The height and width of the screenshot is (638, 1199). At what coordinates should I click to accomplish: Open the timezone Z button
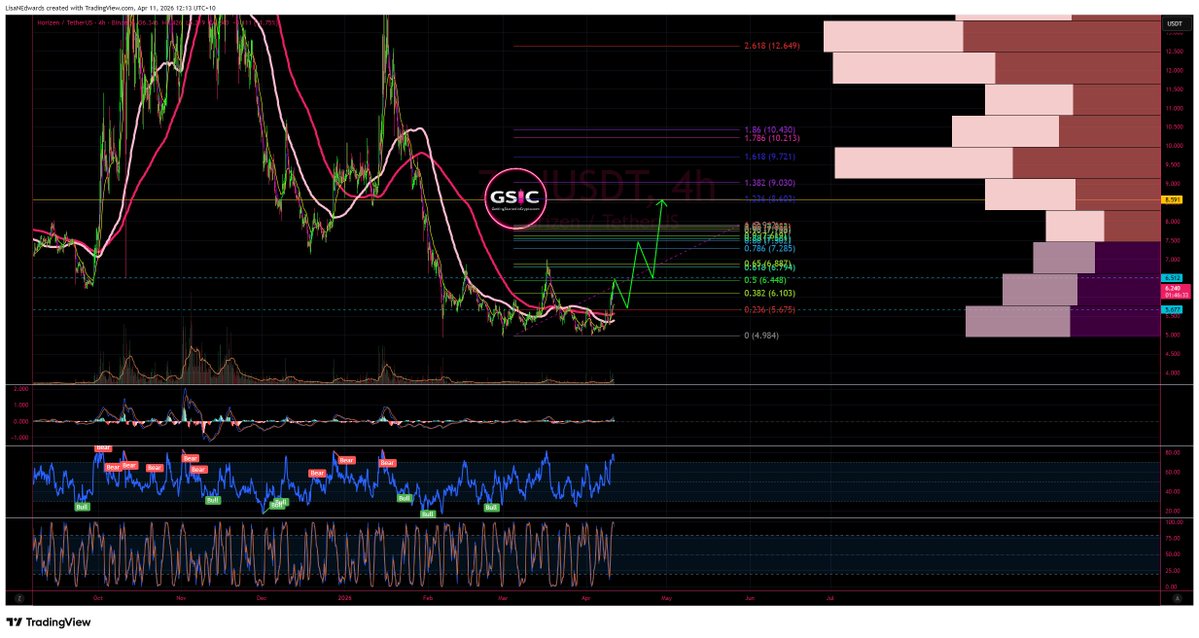point(19,598)
